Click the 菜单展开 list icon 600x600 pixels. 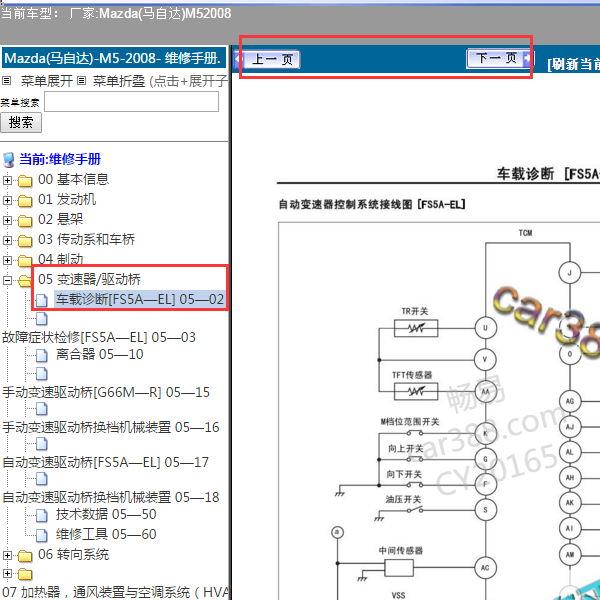[x=7, y=81]
